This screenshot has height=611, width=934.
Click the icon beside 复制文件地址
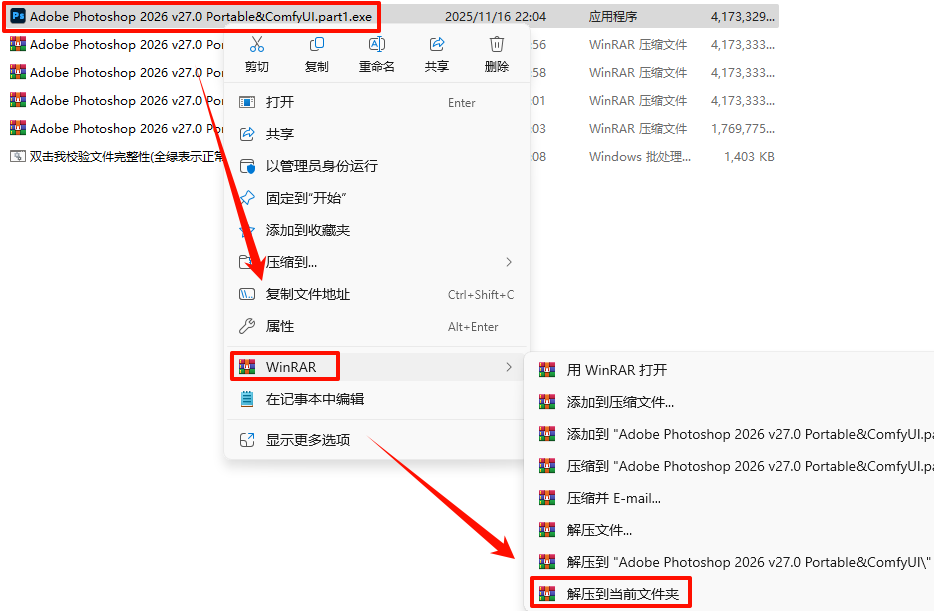(x=247, y=294)
